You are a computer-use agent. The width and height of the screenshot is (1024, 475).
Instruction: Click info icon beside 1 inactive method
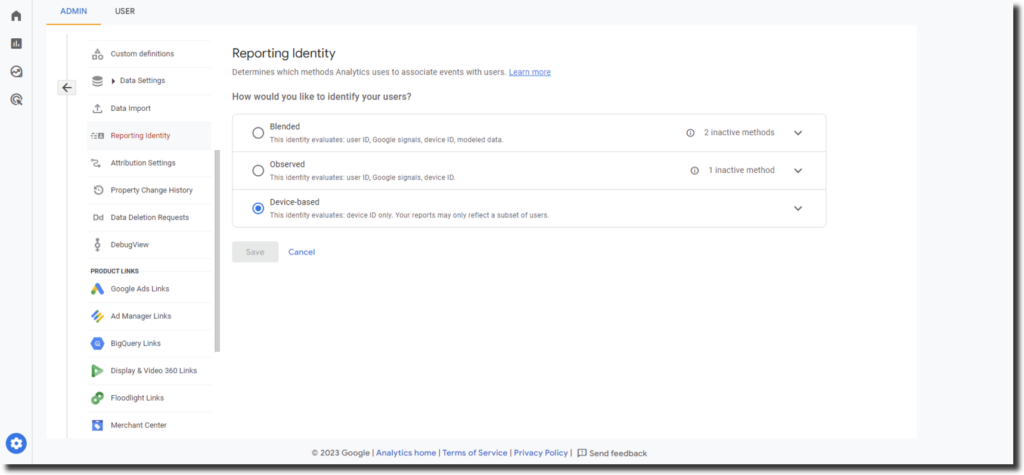pos(695,170)
